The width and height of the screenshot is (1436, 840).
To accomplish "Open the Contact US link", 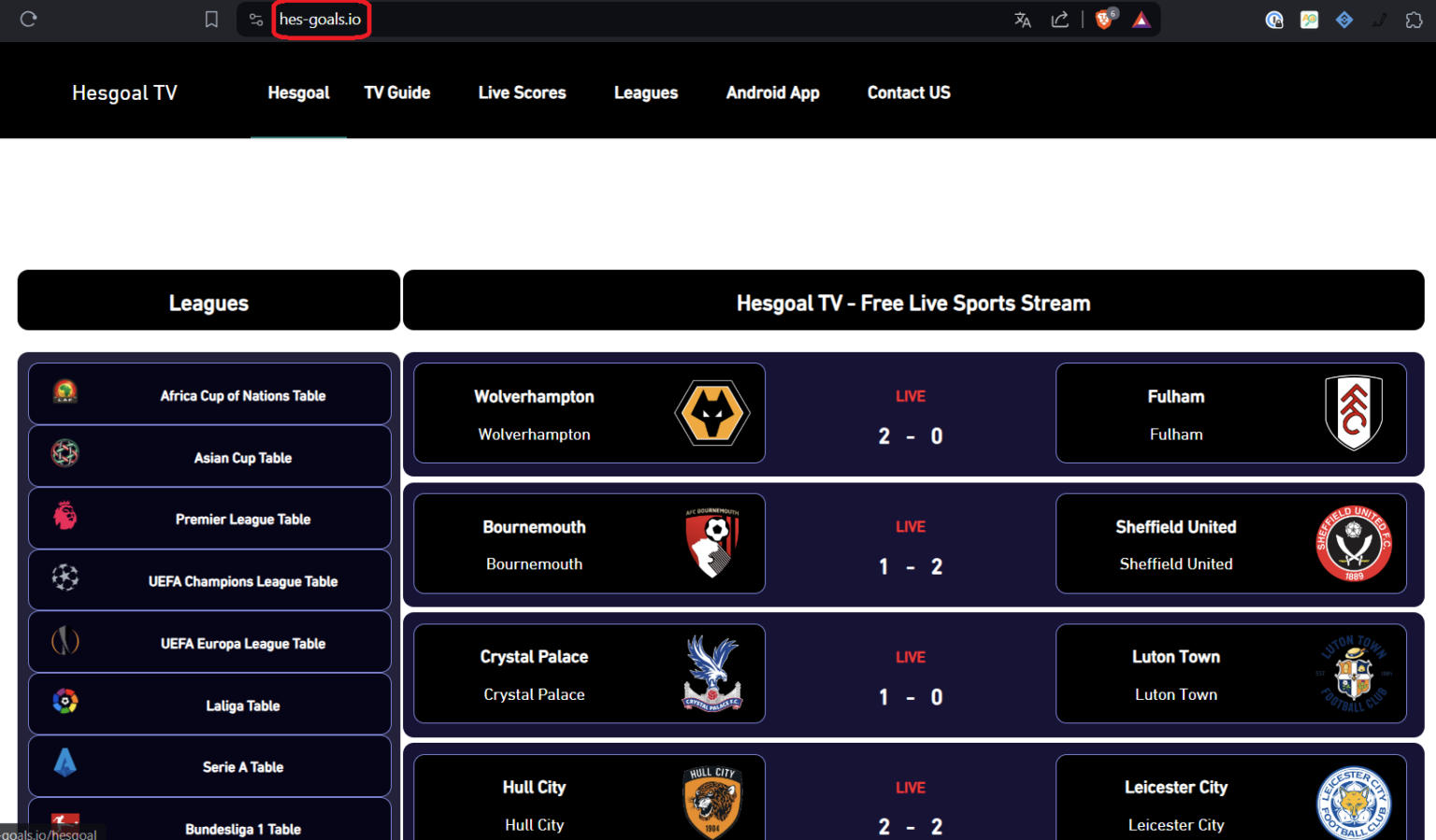I will point(909,93).
